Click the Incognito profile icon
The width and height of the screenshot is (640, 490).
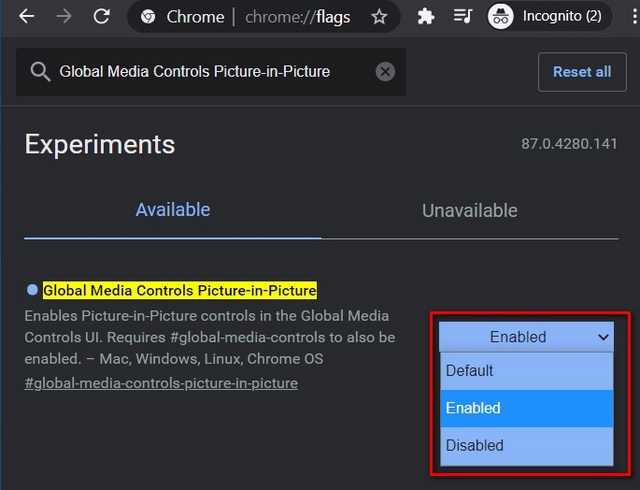[500, 17]
